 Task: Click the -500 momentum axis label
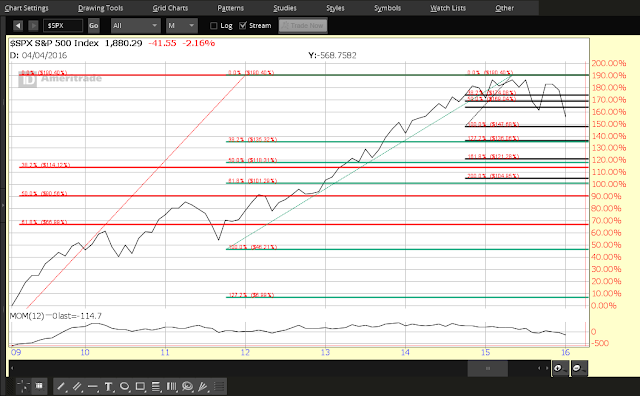tap(600, 343)
